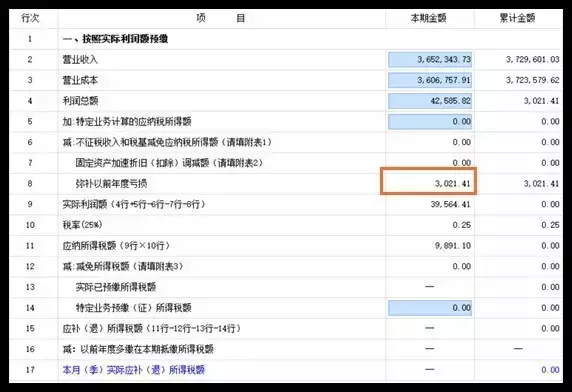Select the 减:减免所得税额 row label
572x392 pixels.
(x=123, y=267)
